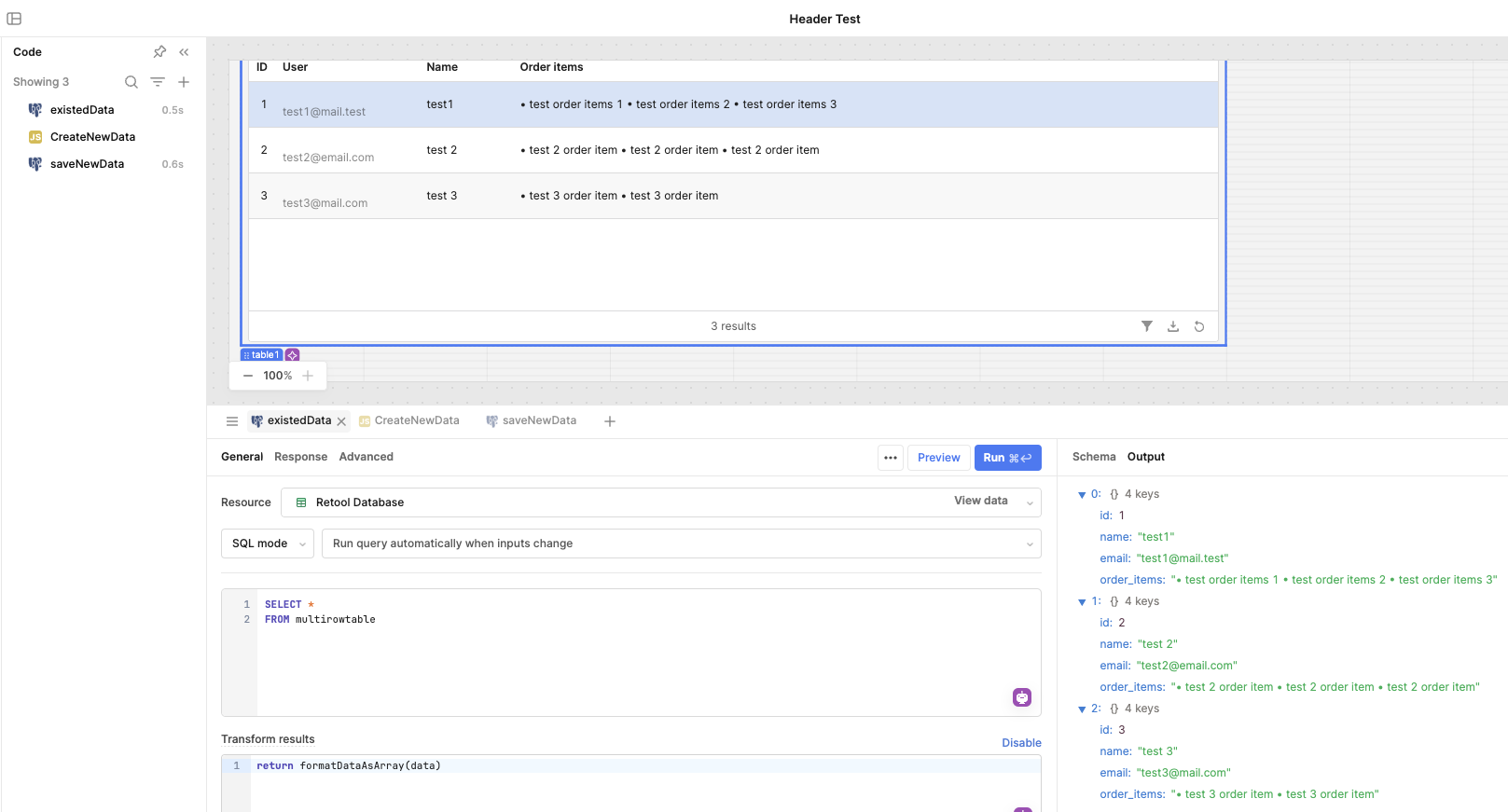Open table filter funnel icon
Image resolution: width=1508 pixels, height=812 pixels.
[x=1147, y=326]
